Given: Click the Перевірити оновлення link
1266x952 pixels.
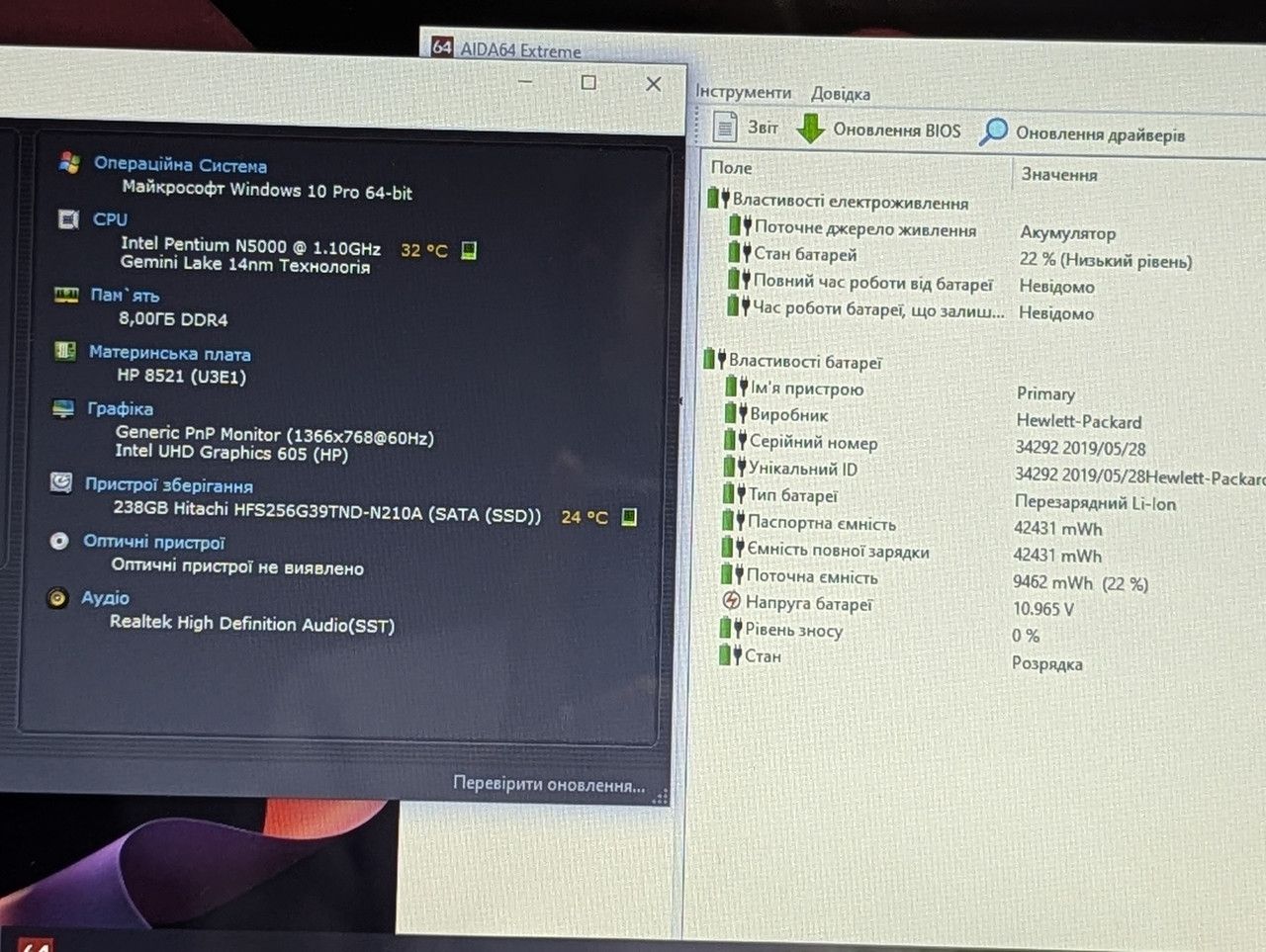Looking at the screenshot, I should pos(549,784).
